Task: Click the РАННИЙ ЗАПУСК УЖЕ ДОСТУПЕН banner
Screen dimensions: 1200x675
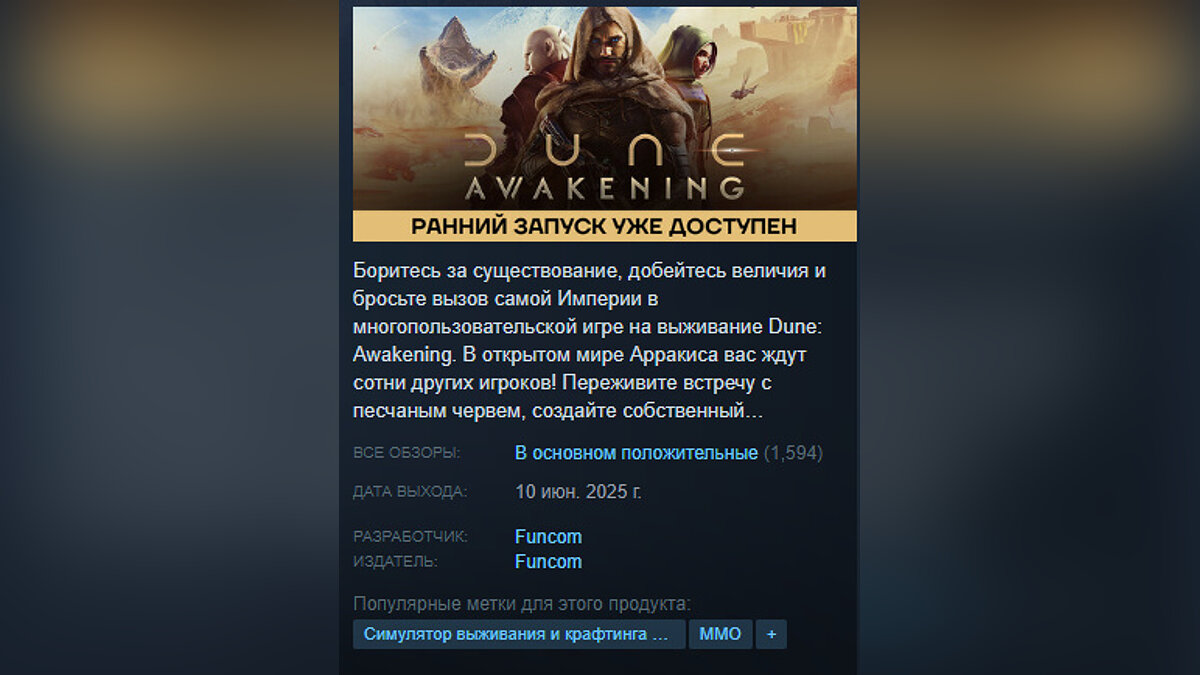Action: tap(605, 226)
